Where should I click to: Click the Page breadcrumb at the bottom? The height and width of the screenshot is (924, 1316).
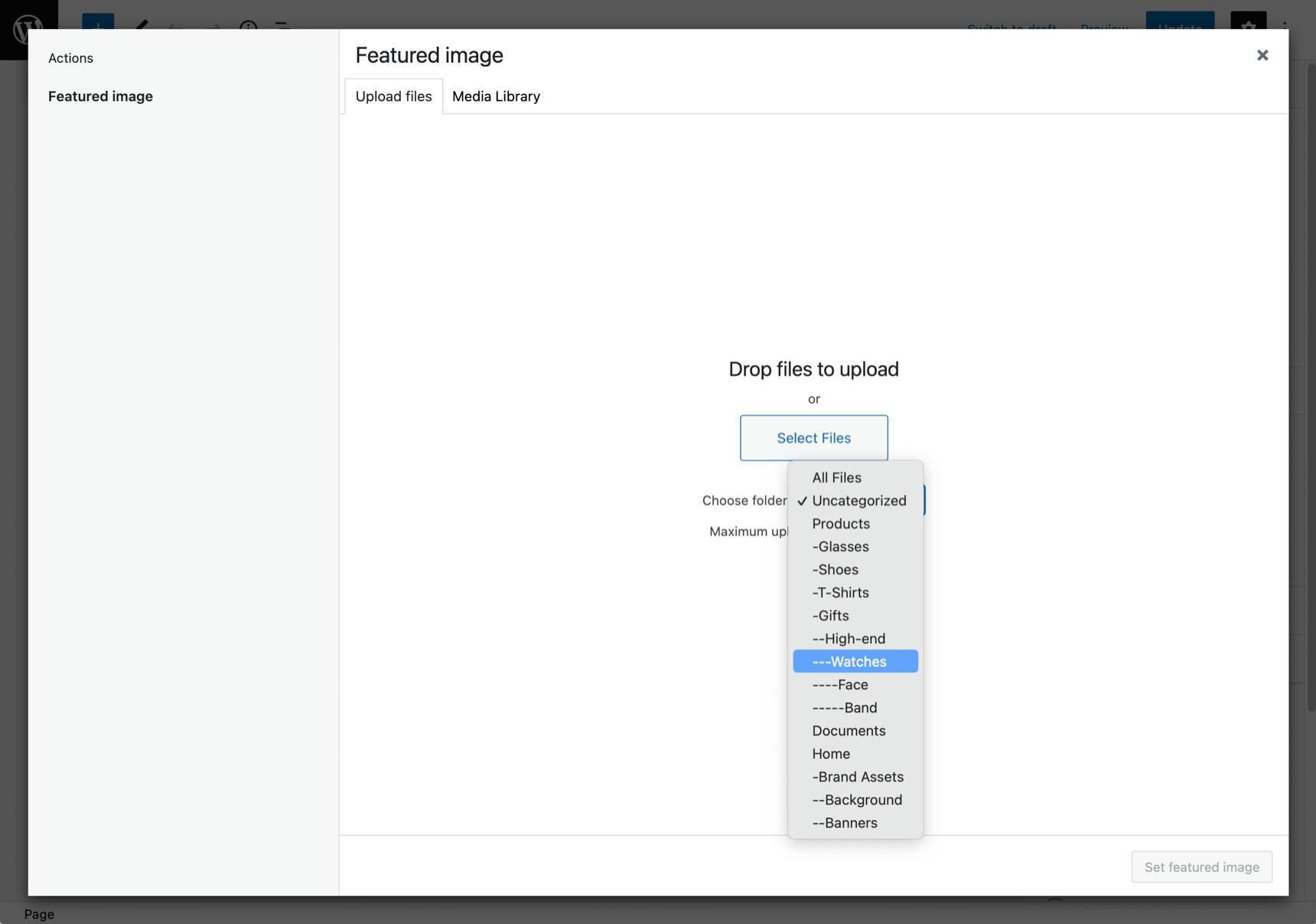point(39,914)
